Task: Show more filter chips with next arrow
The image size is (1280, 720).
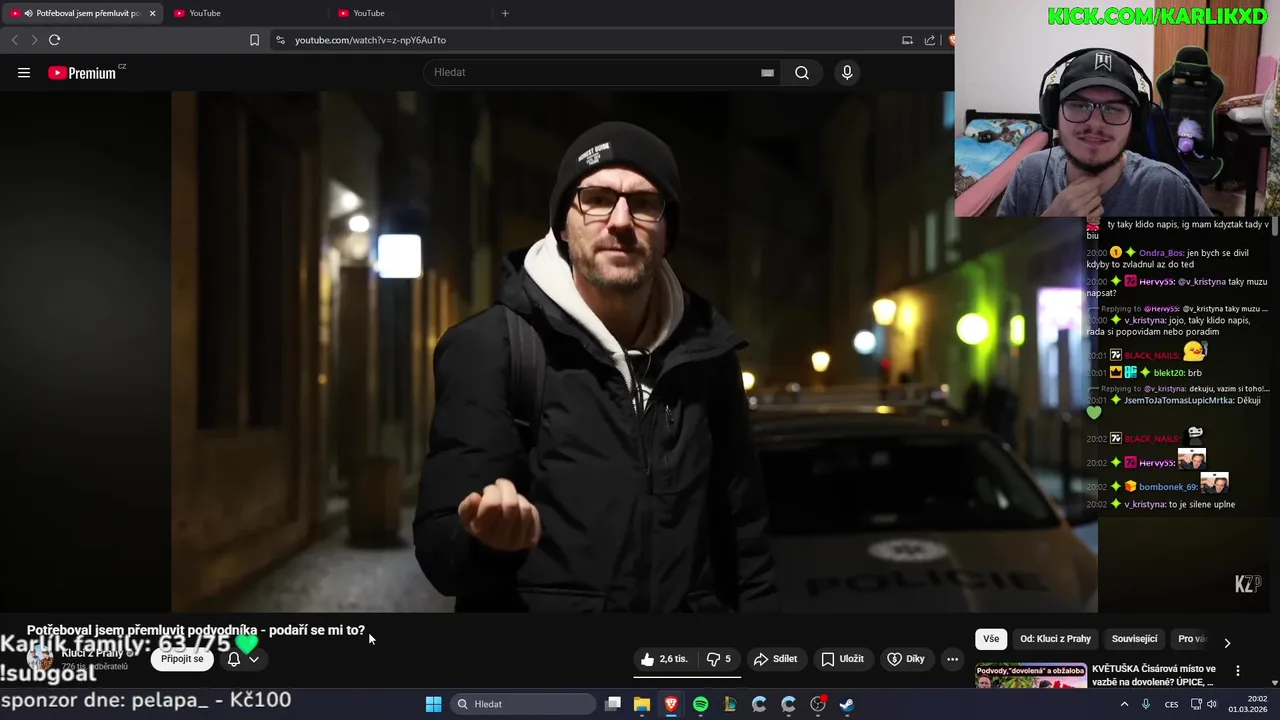Action: [1227, 642]
